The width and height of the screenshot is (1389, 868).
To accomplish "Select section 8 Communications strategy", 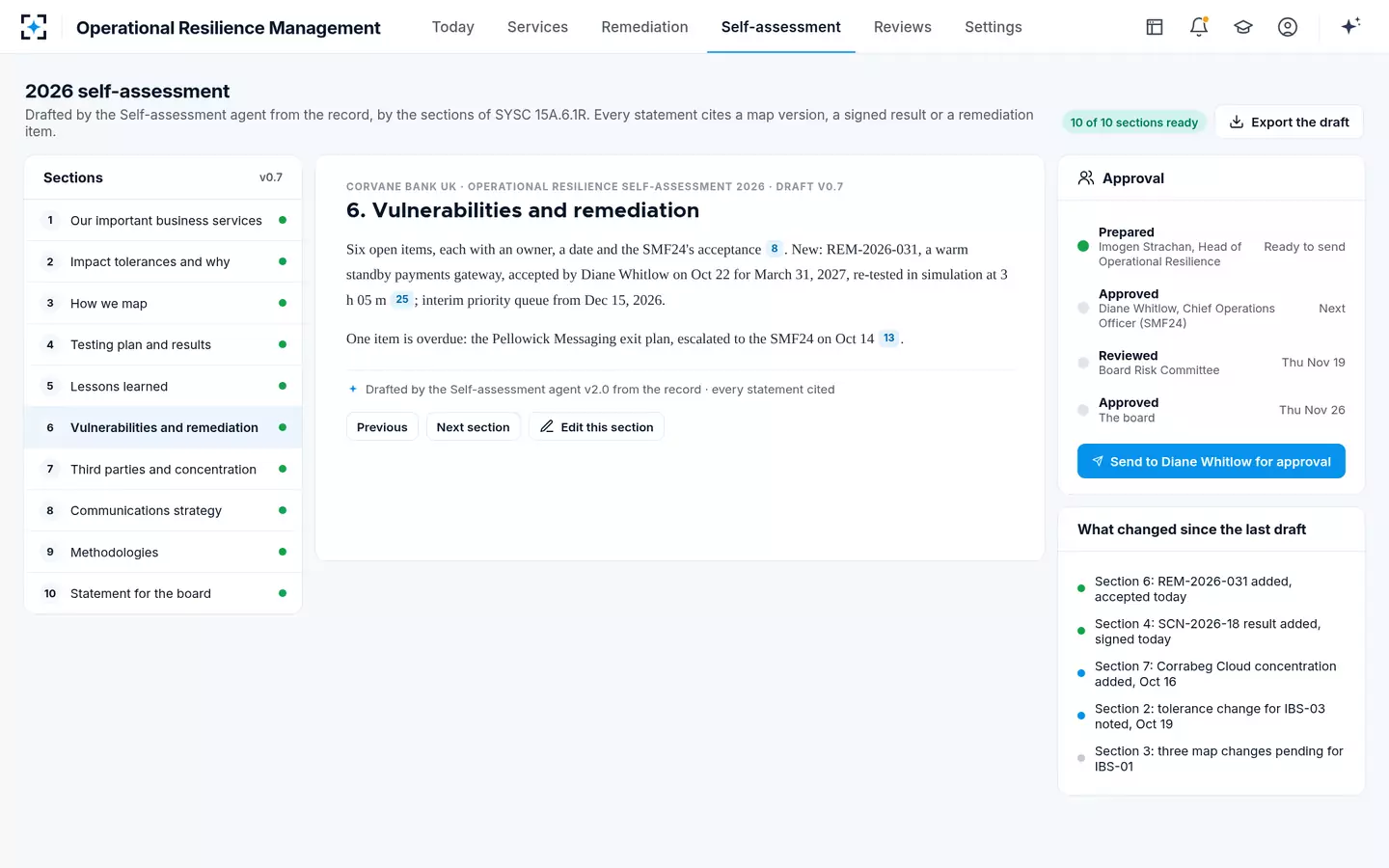I will tap(163, 511).
